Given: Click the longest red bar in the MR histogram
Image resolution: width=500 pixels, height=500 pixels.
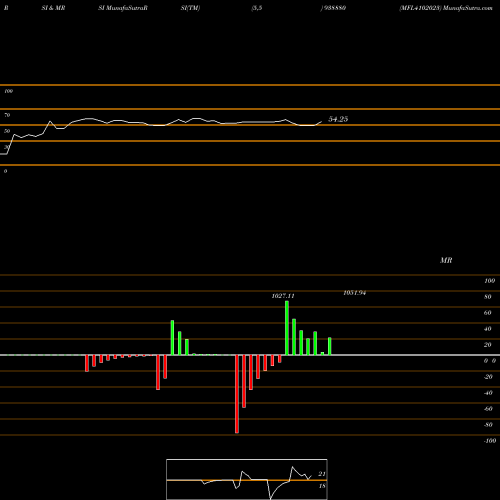Looking at the screenshot, I should coord(237,394).
